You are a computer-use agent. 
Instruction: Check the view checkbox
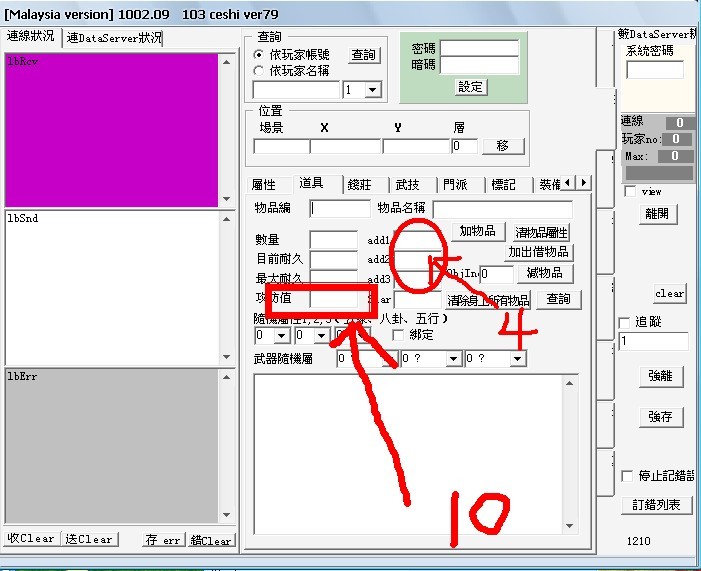coord(629,191)
